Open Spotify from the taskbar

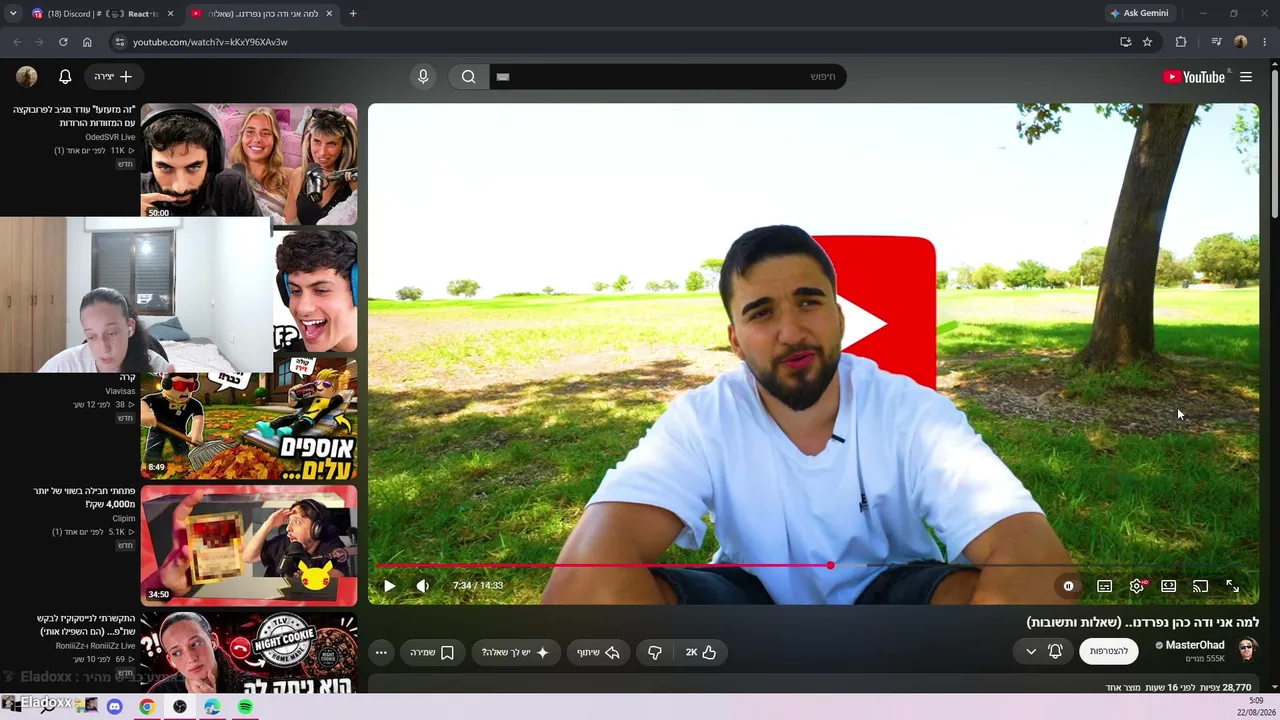point(245,707)
